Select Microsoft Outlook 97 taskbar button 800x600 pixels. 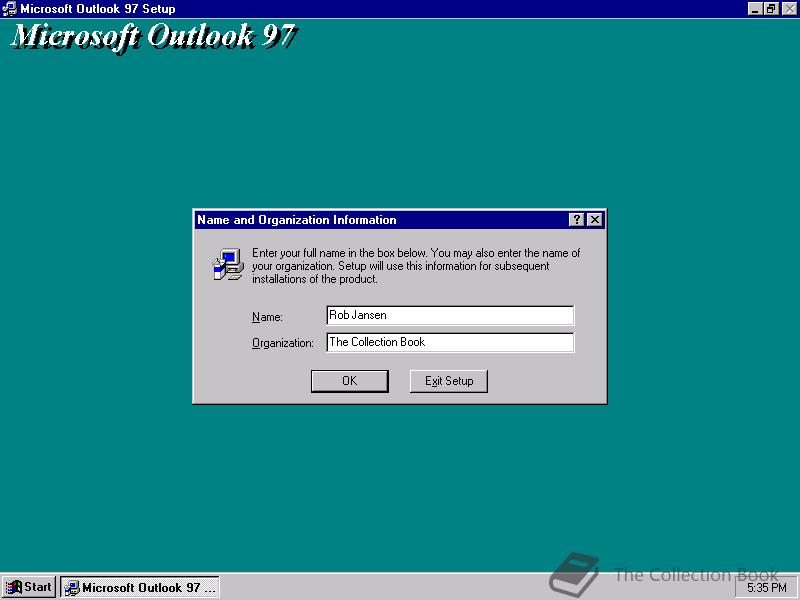pos(140,587)
